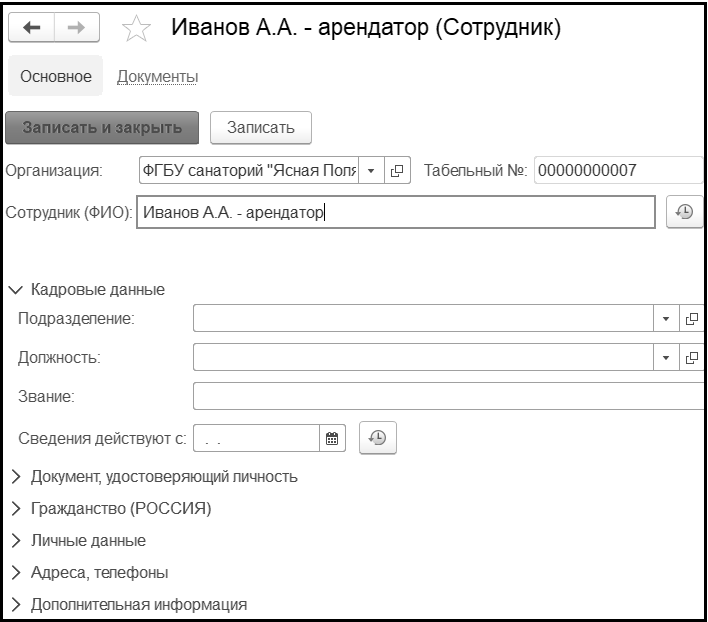Open the Должность dropdown list
Screen dimensions: 708x622
click(x=666, y=358)
